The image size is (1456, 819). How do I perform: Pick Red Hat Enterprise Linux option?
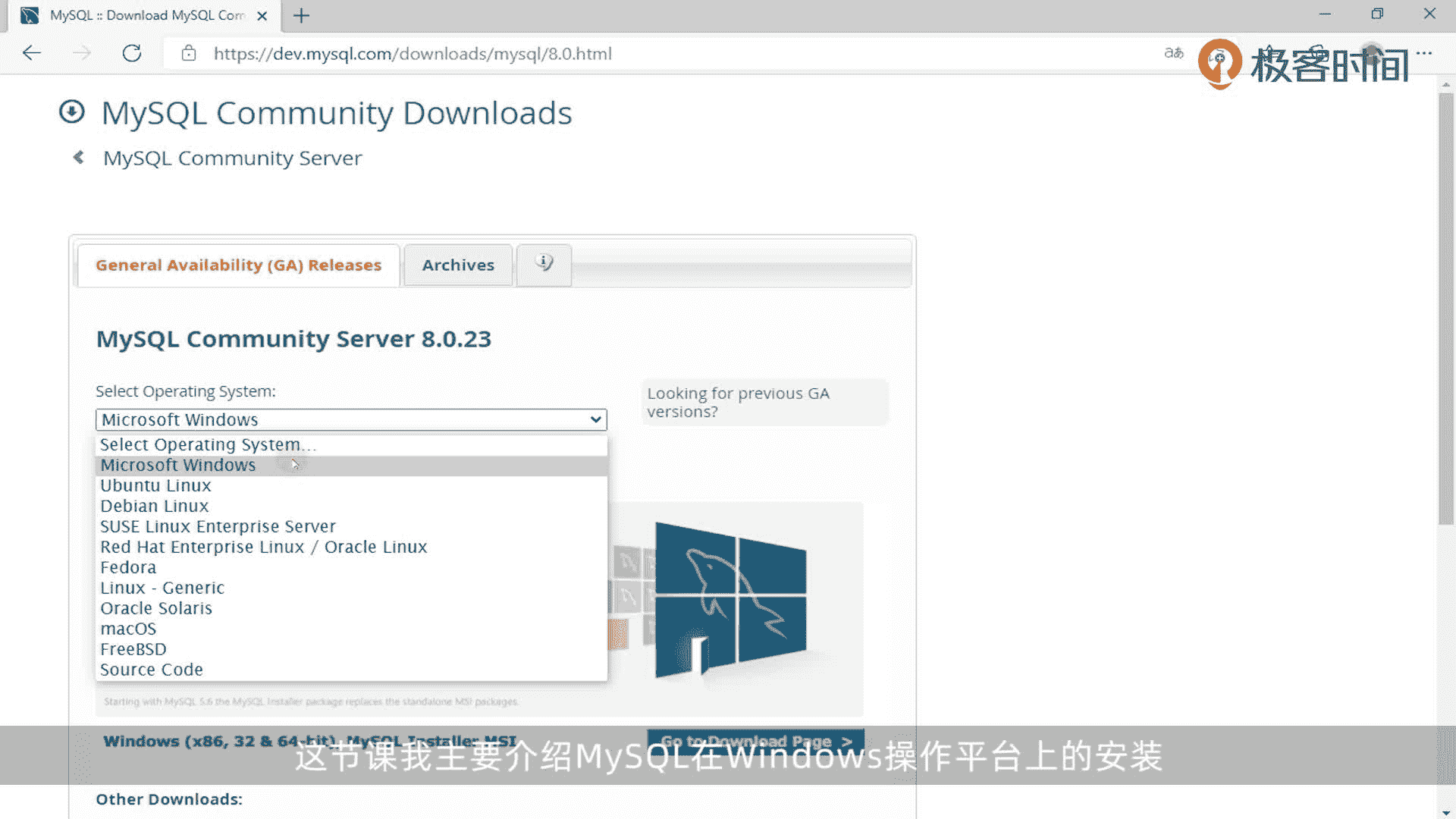(x=263, y=547)
